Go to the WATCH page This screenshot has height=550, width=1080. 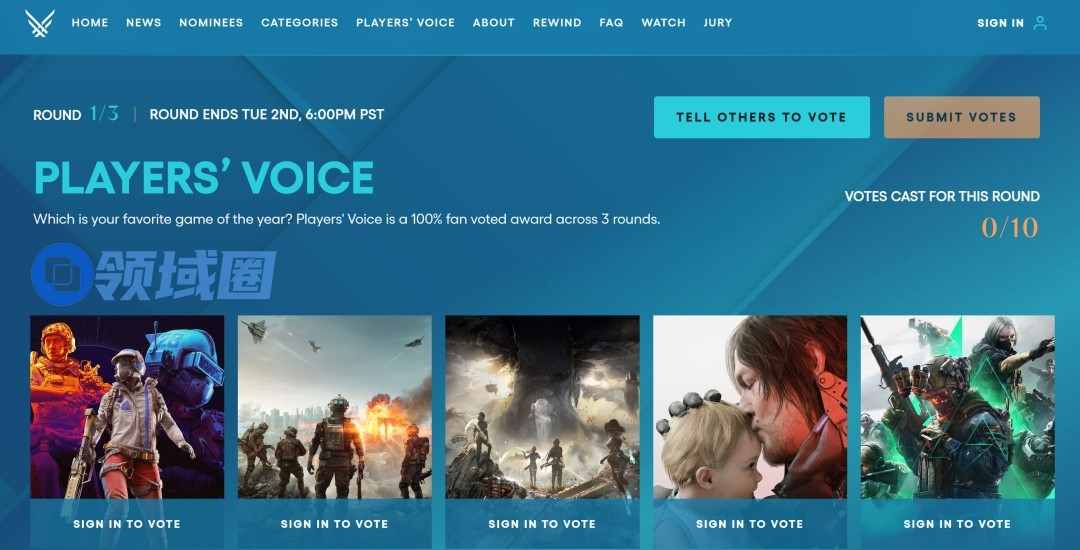coord(663,23)
